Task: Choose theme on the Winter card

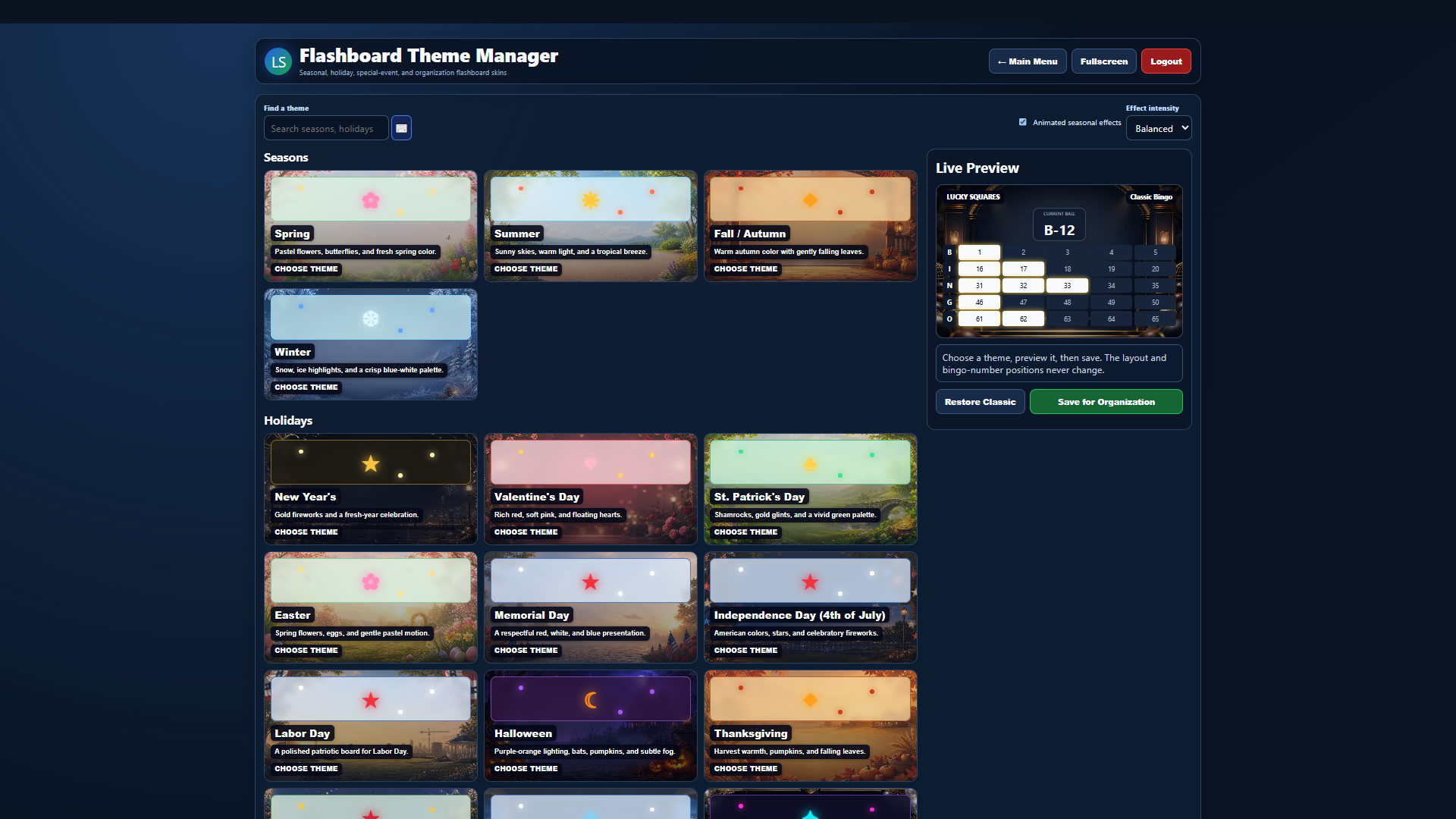Action: coord(306,388)
